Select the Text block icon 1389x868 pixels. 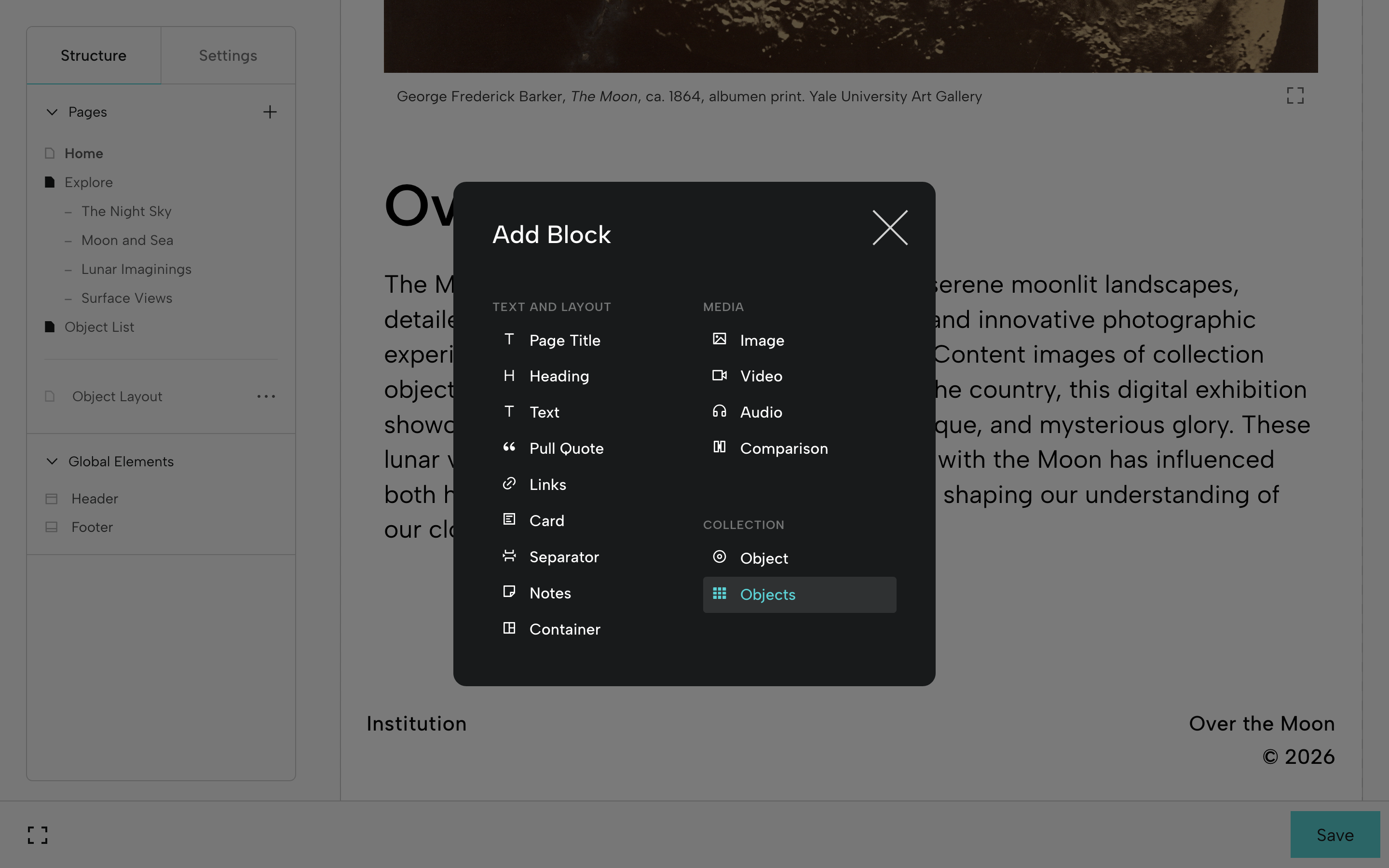point(509,412)
